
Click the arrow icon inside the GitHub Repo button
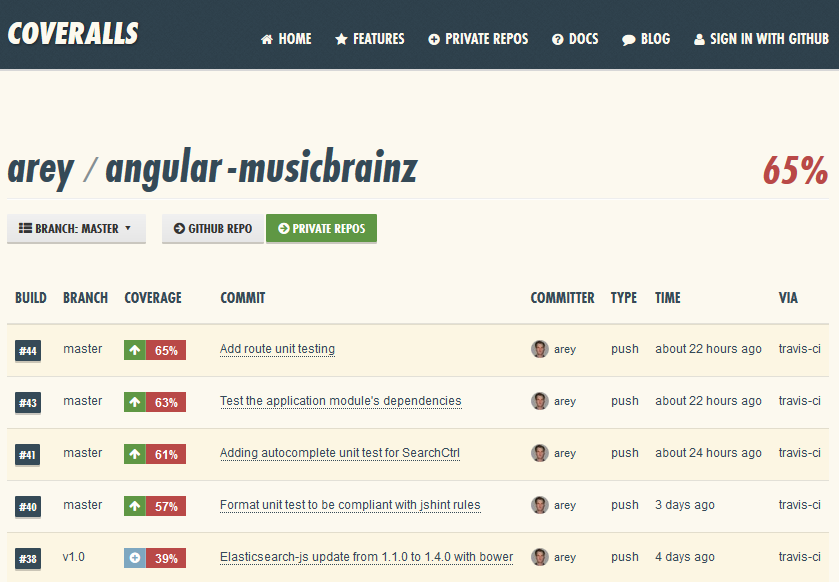coord(179,228)
